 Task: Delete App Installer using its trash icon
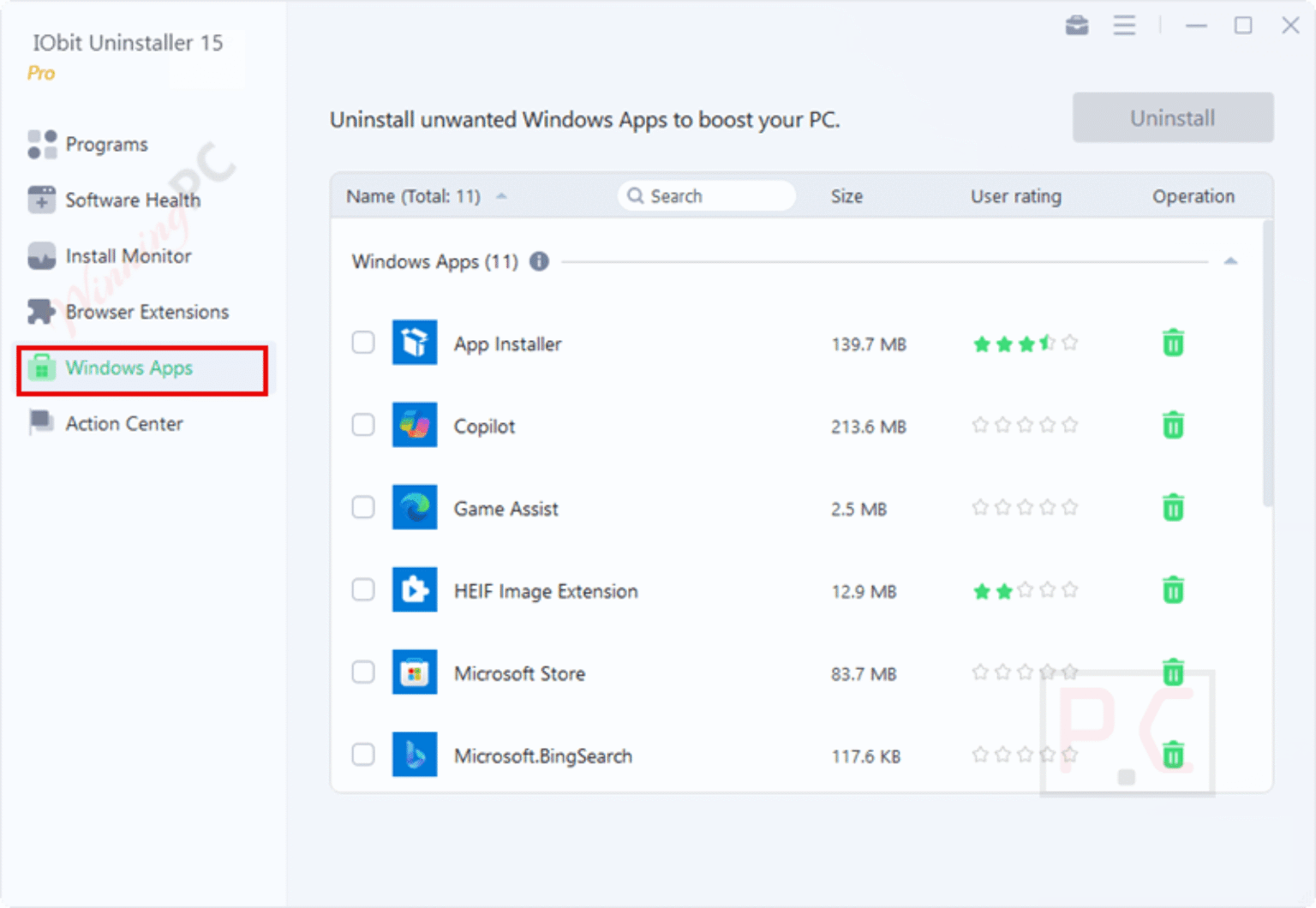point(1173,343)
